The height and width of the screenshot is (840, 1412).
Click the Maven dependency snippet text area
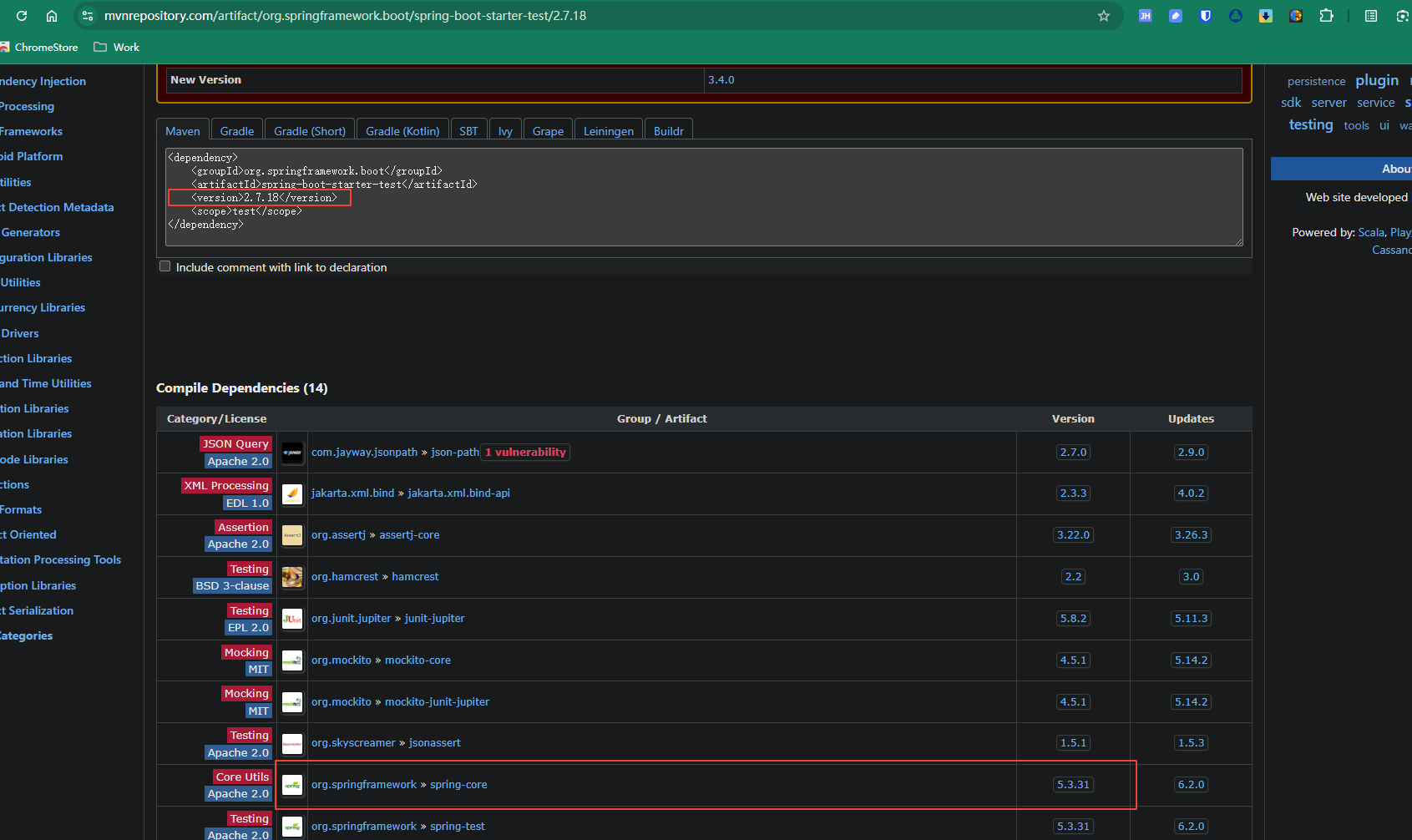[x=703, y=197]
